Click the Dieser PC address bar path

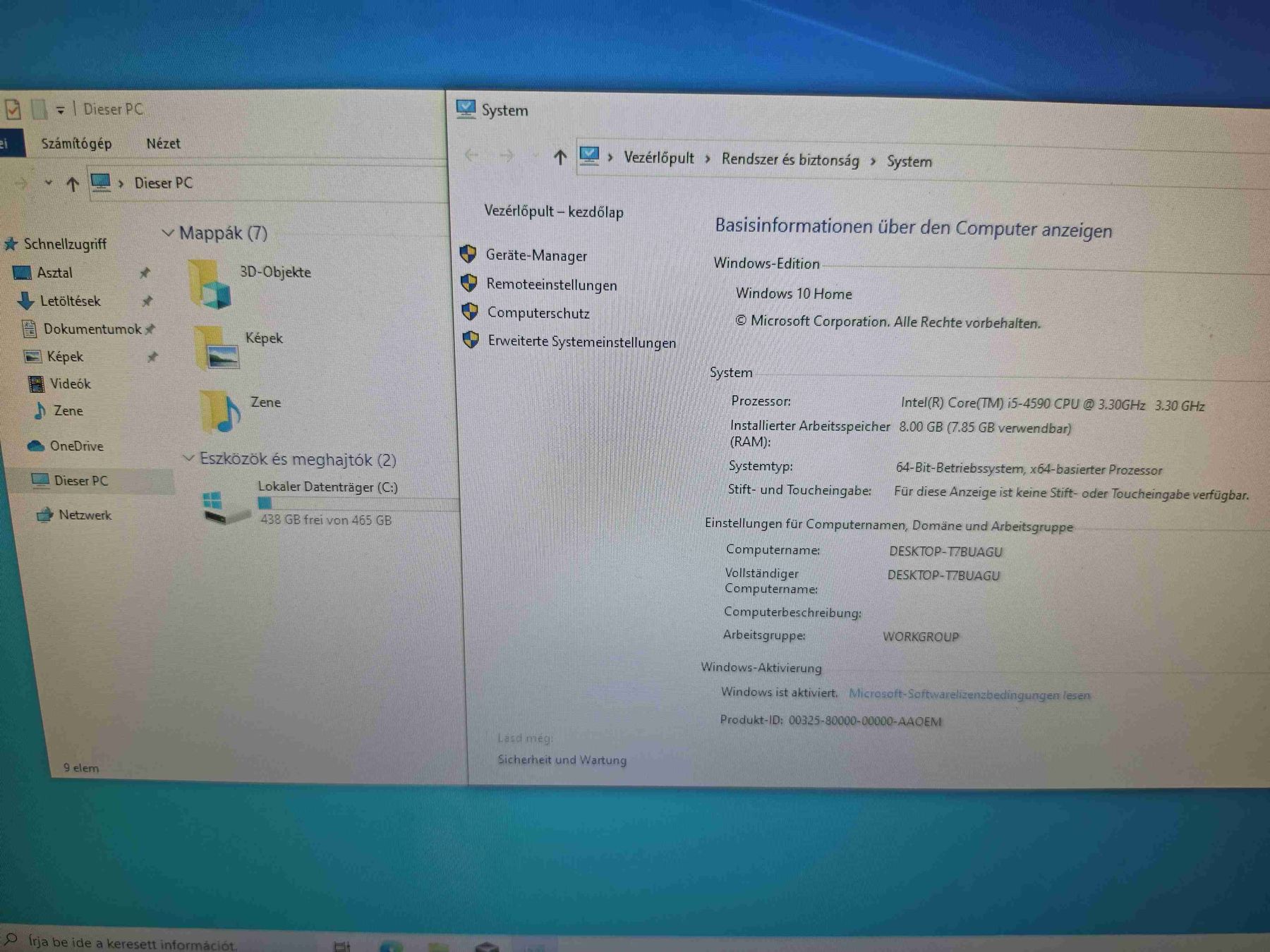click(163, 183)
